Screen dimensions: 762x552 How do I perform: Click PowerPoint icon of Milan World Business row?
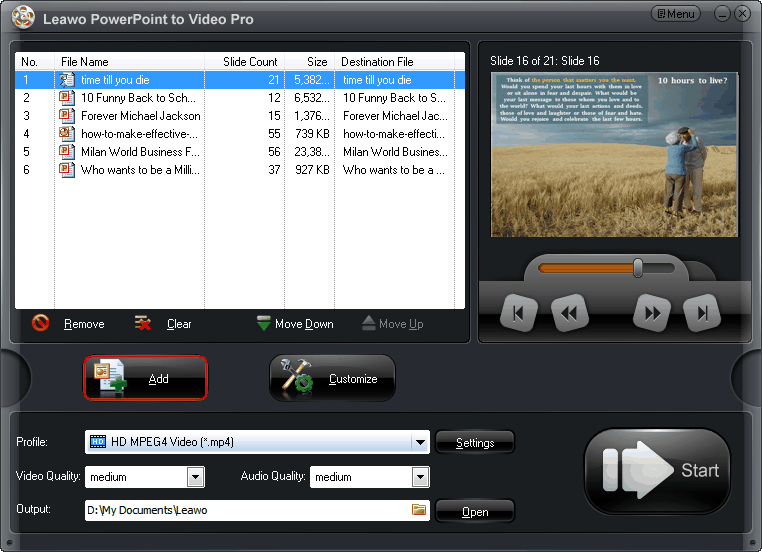(67, 152)
